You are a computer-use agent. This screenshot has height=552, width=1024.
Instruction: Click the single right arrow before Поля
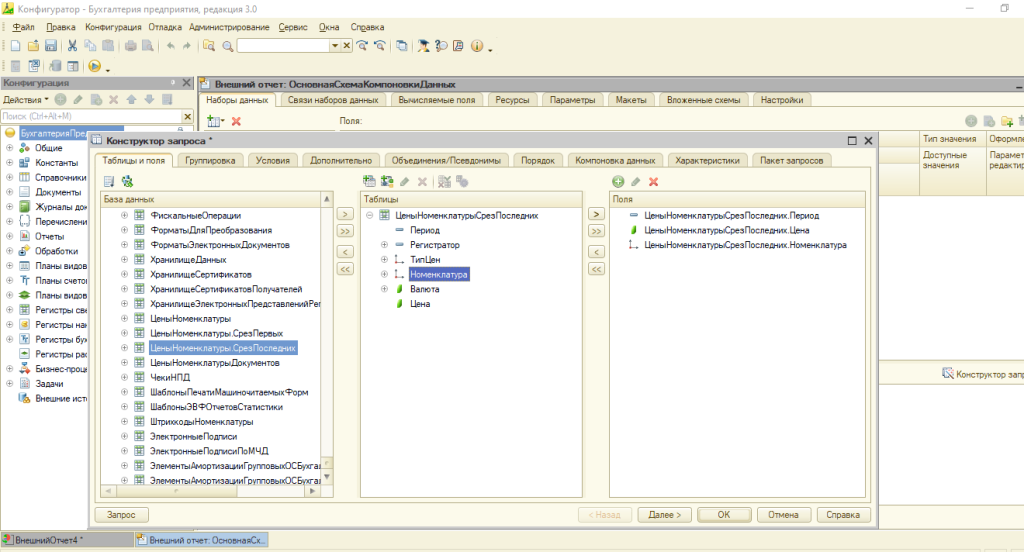596,214
